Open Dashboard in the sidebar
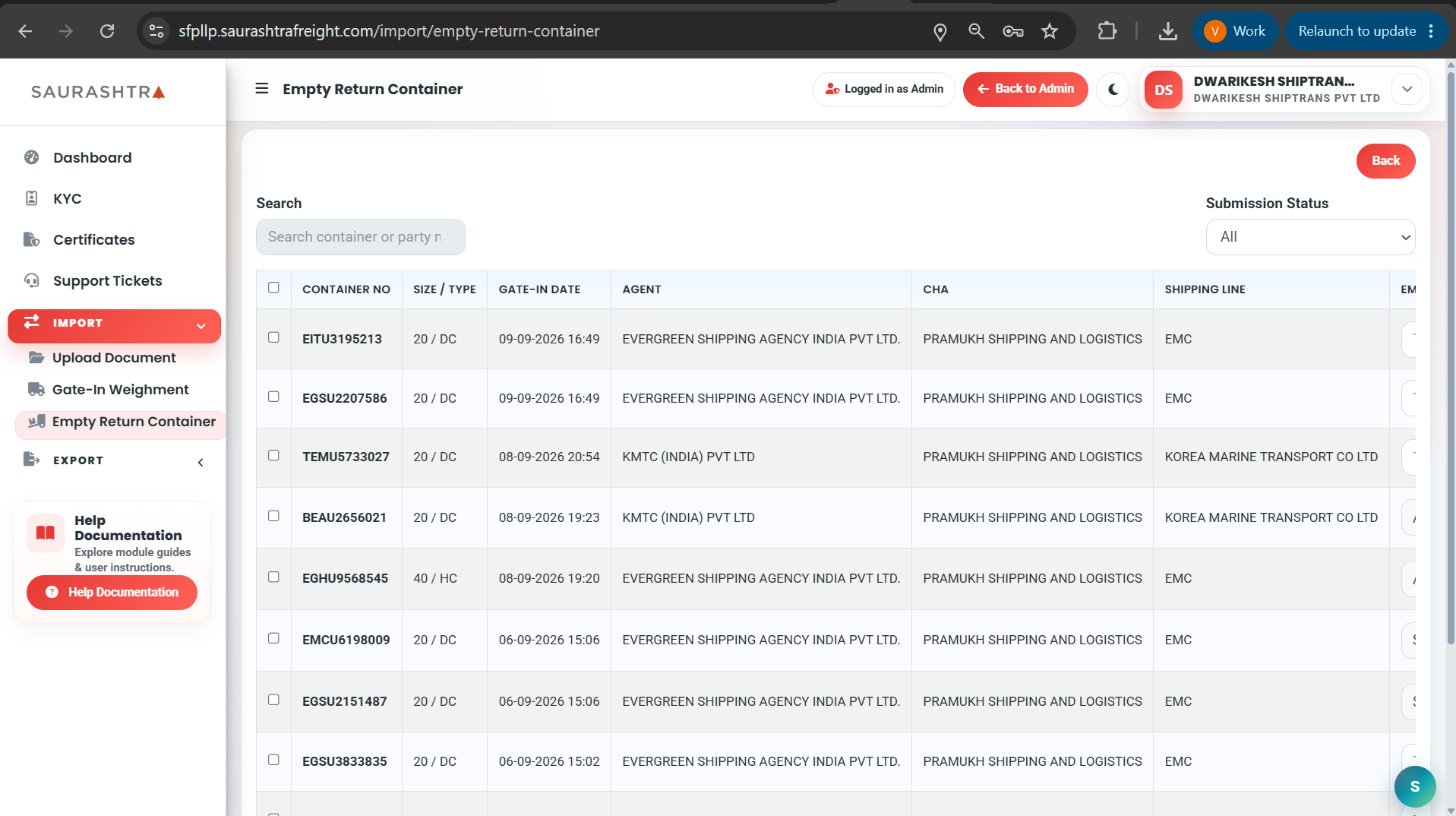The image size is (1456, 816). click(92, 157)
